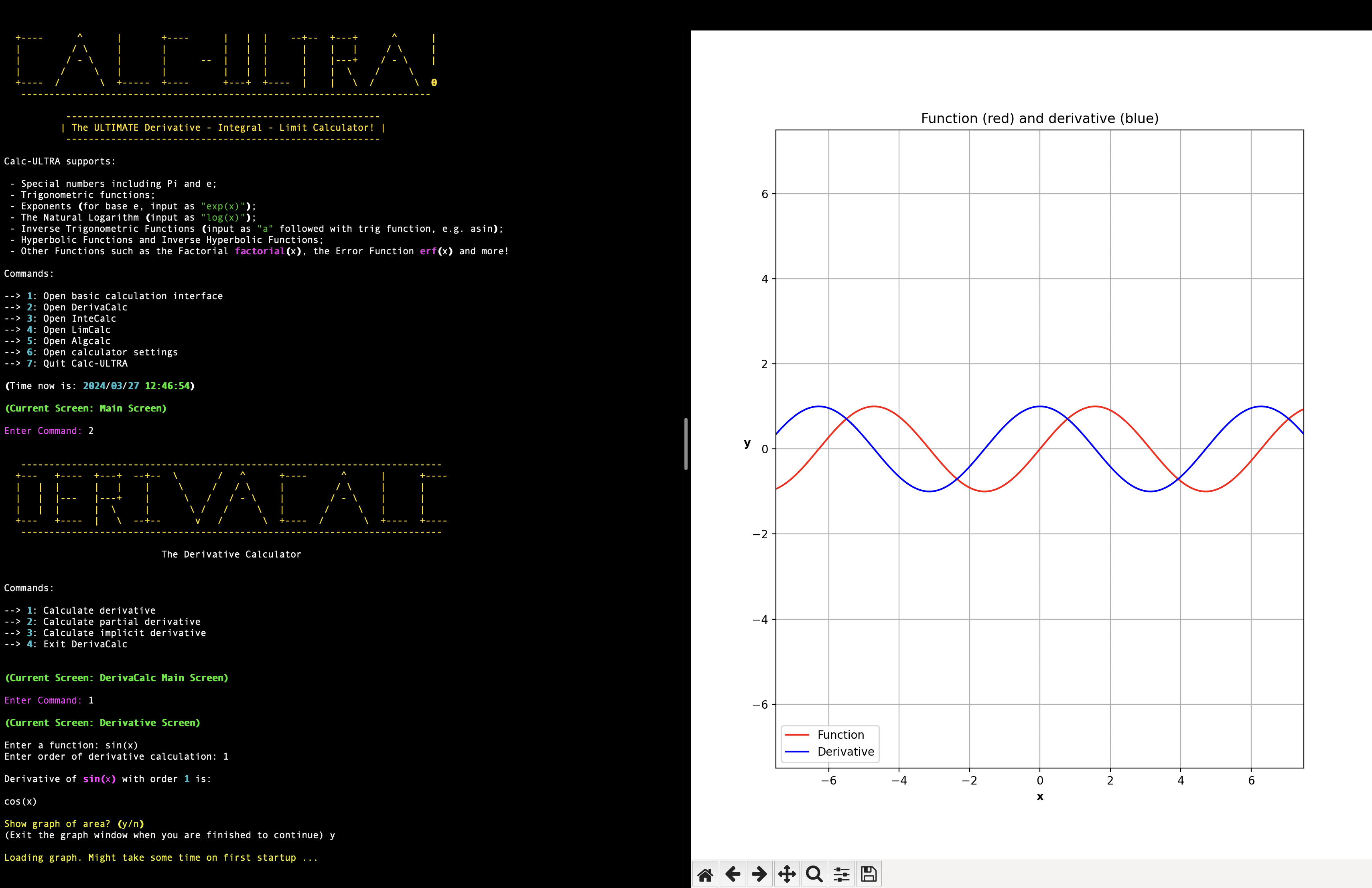Click the x axis label

tap(1040, 797)
